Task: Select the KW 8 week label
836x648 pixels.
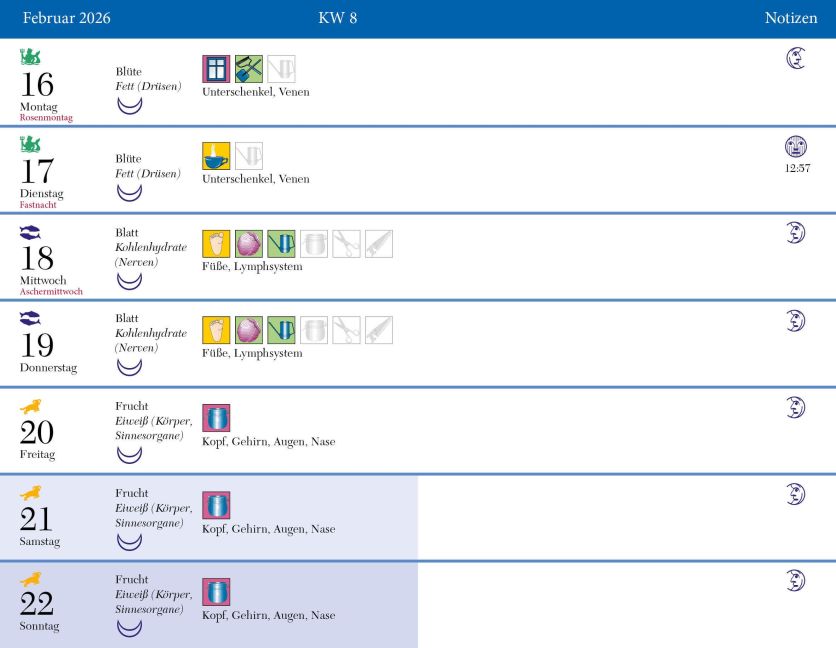Action: (x=337, y=18)
